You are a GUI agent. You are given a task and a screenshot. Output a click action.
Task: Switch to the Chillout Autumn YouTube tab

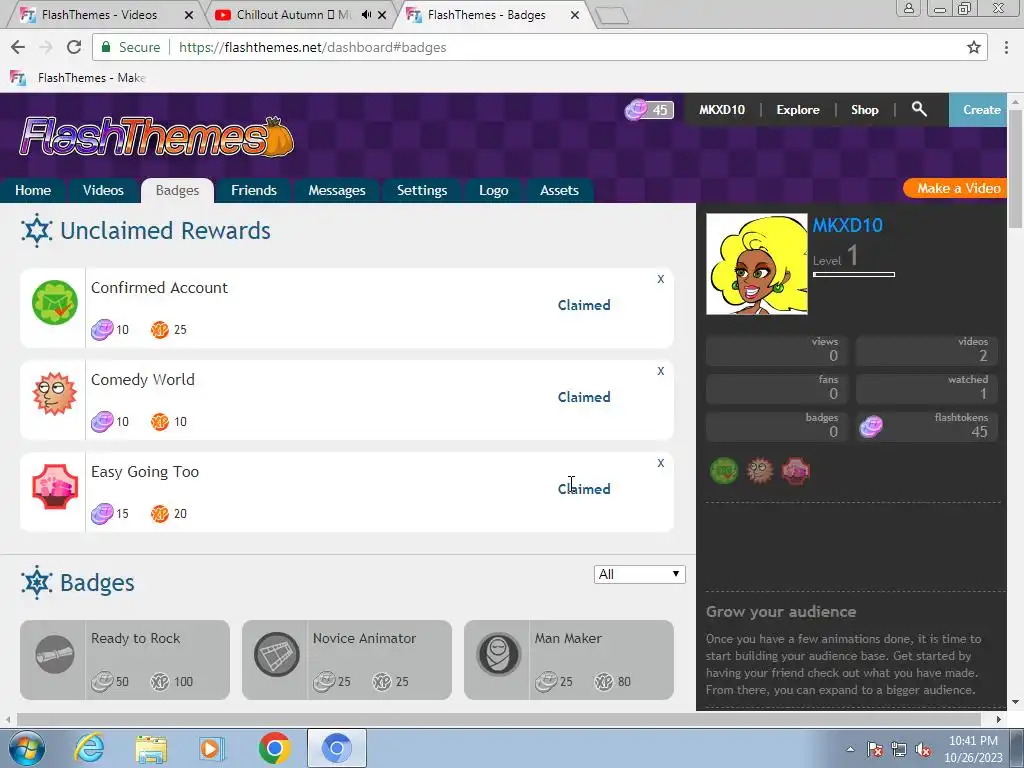pos(302,14)
